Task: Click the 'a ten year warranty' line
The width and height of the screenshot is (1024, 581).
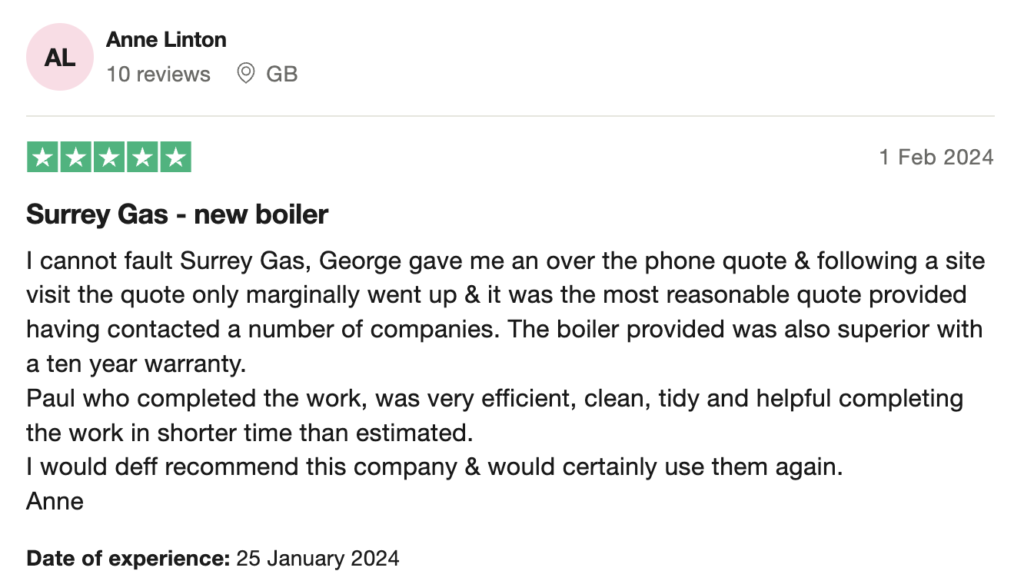Action: tap(138, 364)
